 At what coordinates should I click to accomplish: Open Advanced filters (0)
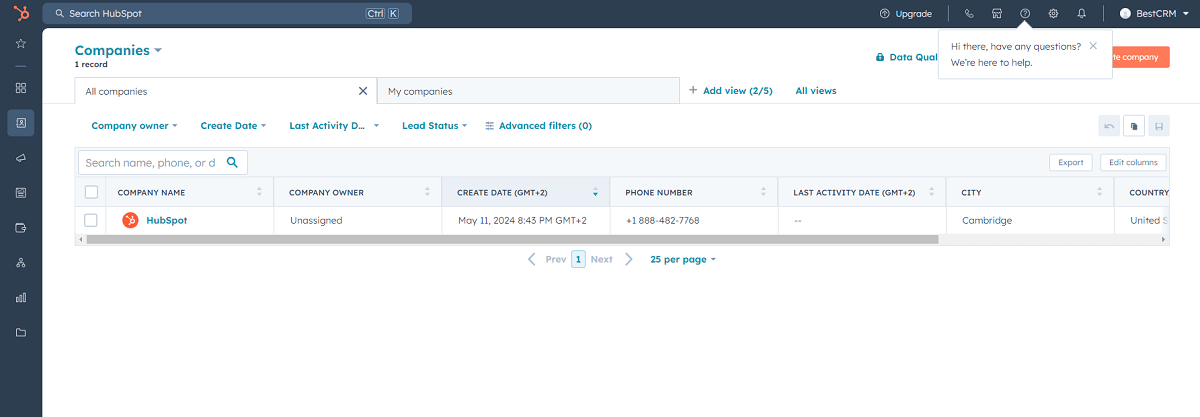[x=538, y=126]
